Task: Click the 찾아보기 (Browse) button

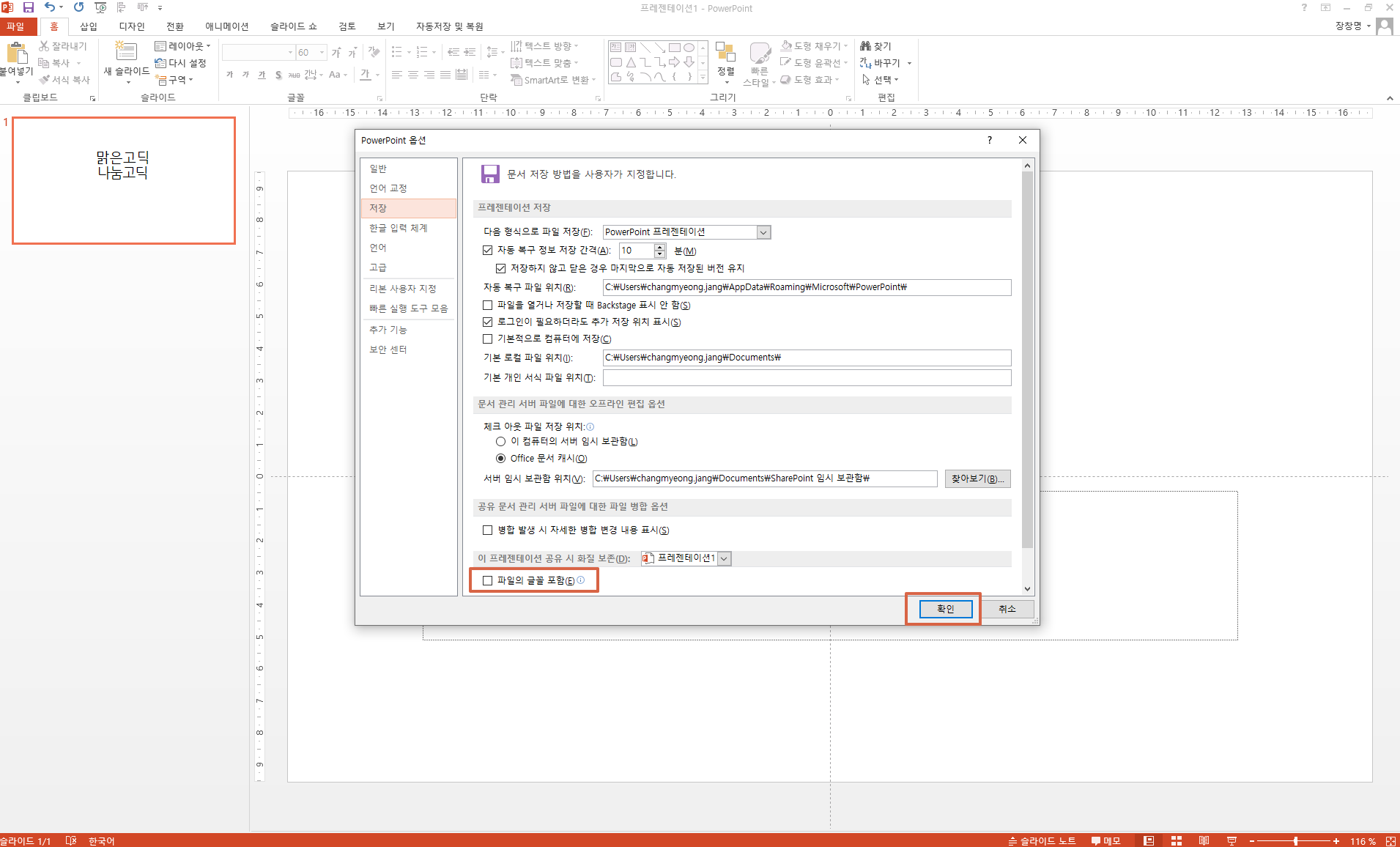Action: point(978,479)
